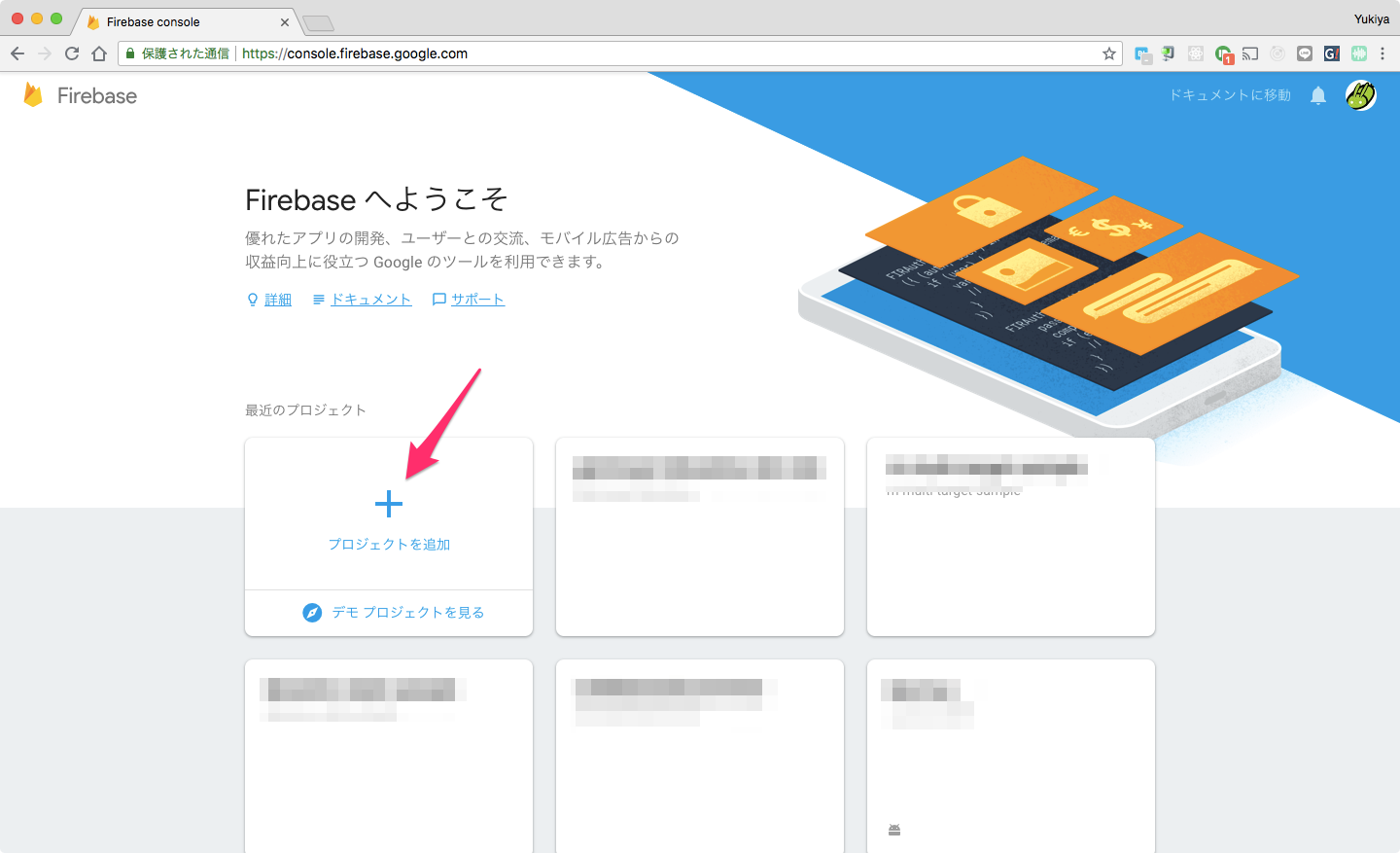Viewport: 1400px width, 853px height.
Task: Click the grey circular target extension icon
Action: tap(1277, 53)
